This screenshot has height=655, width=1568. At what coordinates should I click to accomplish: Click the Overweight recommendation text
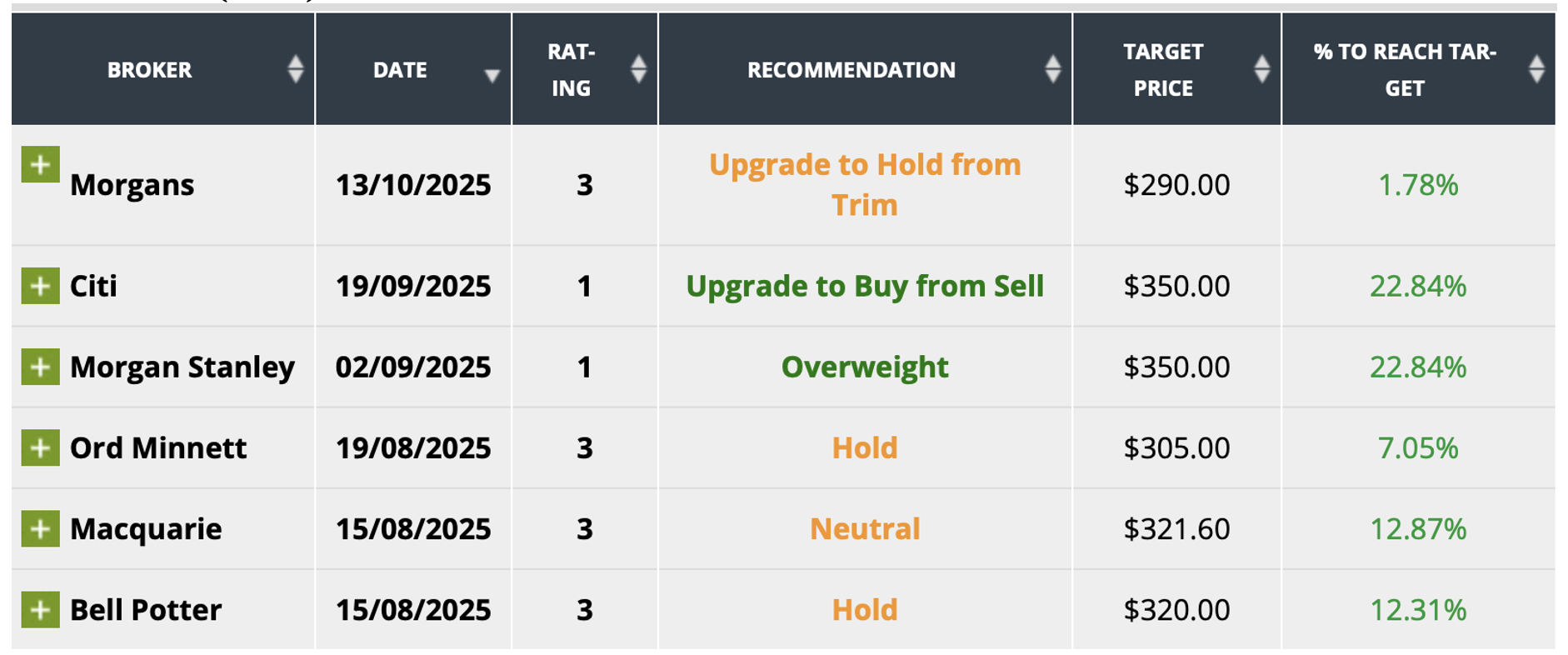click(864, 367)
